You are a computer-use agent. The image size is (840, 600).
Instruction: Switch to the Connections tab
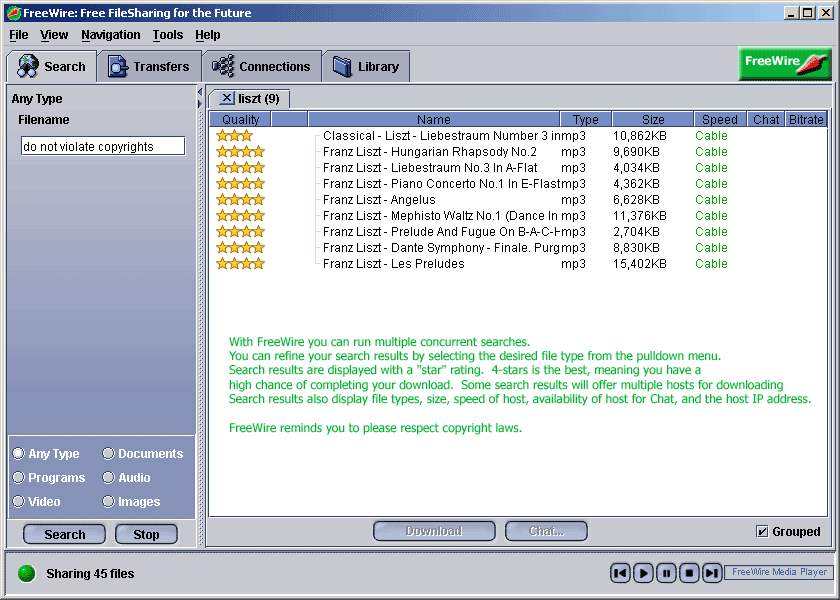261,66
